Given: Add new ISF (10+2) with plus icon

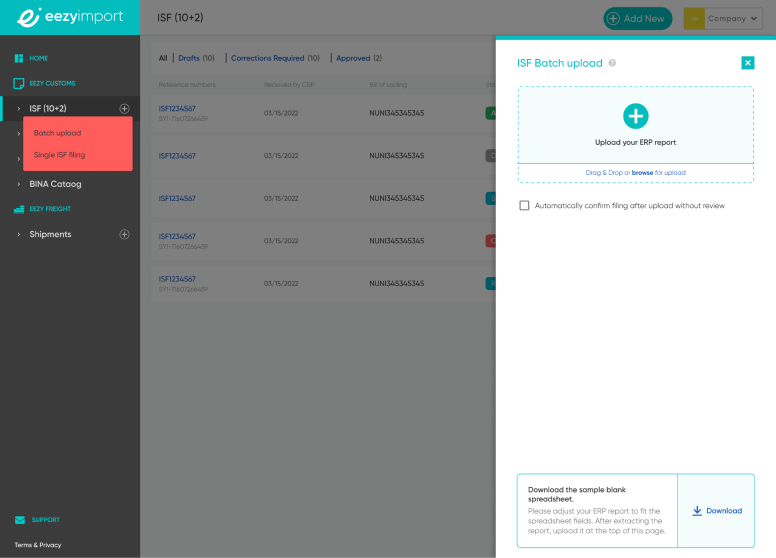Looking at the screenshot, I should point(124,108).
